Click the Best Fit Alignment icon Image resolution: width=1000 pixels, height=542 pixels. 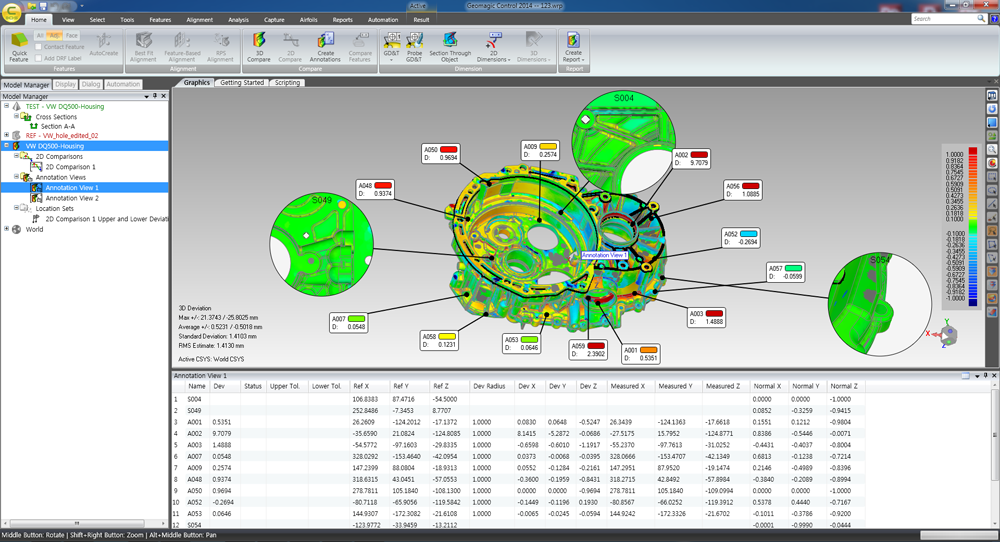tap(143, 46)
